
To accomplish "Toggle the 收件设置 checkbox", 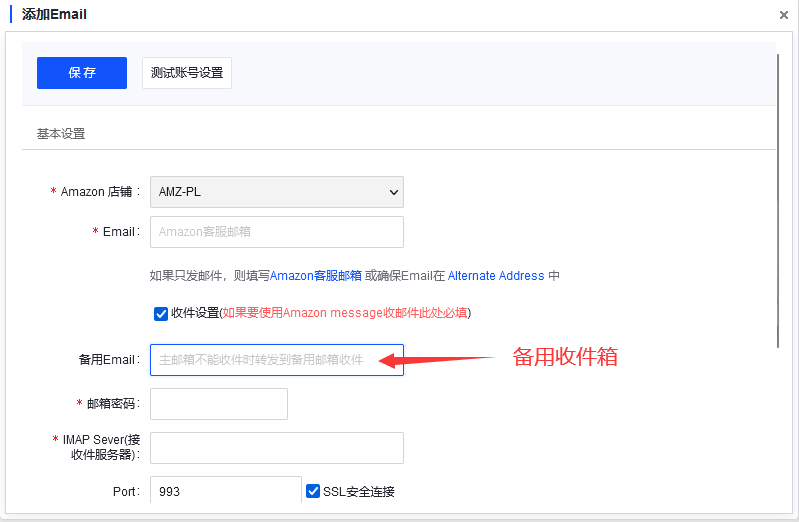I will tap(161, 314).
